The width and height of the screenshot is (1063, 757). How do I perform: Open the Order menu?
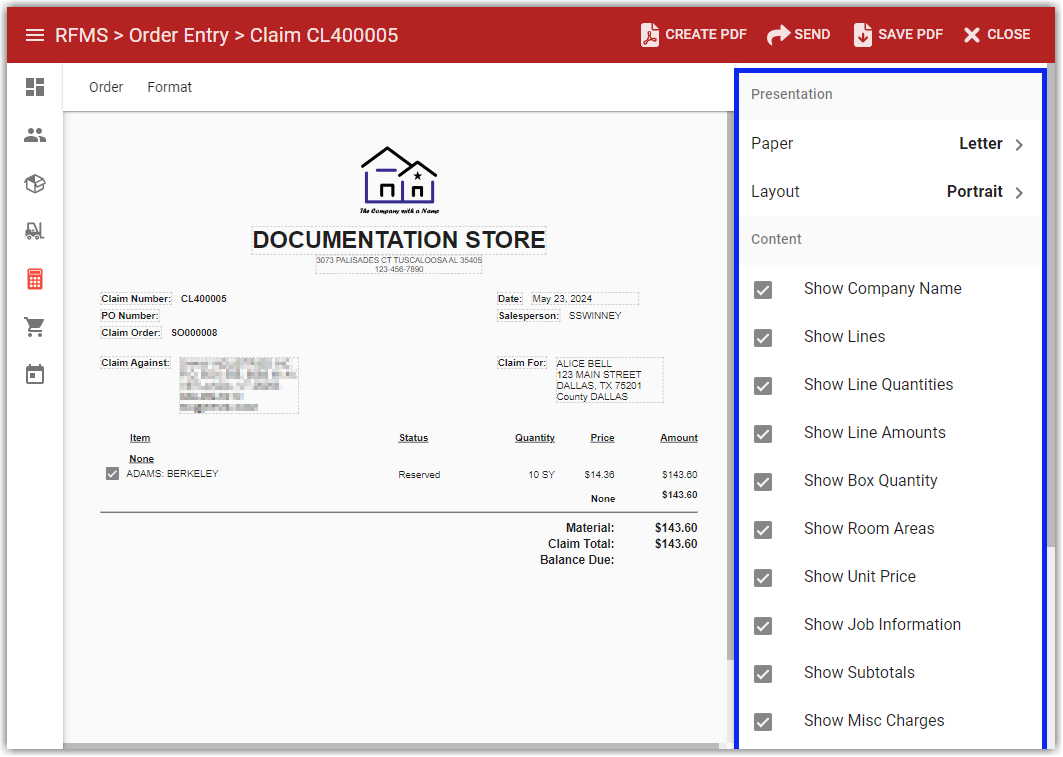point(106,87)
